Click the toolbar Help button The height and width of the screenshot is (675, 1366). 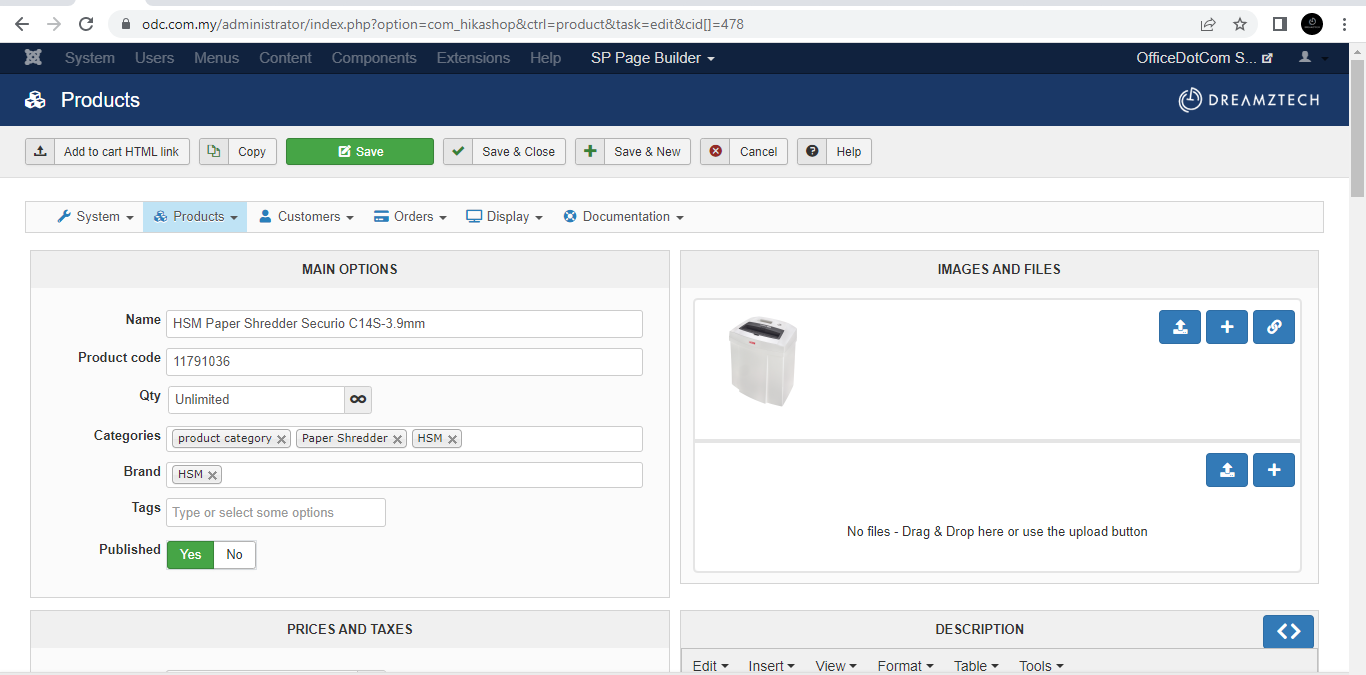(834, 151)
